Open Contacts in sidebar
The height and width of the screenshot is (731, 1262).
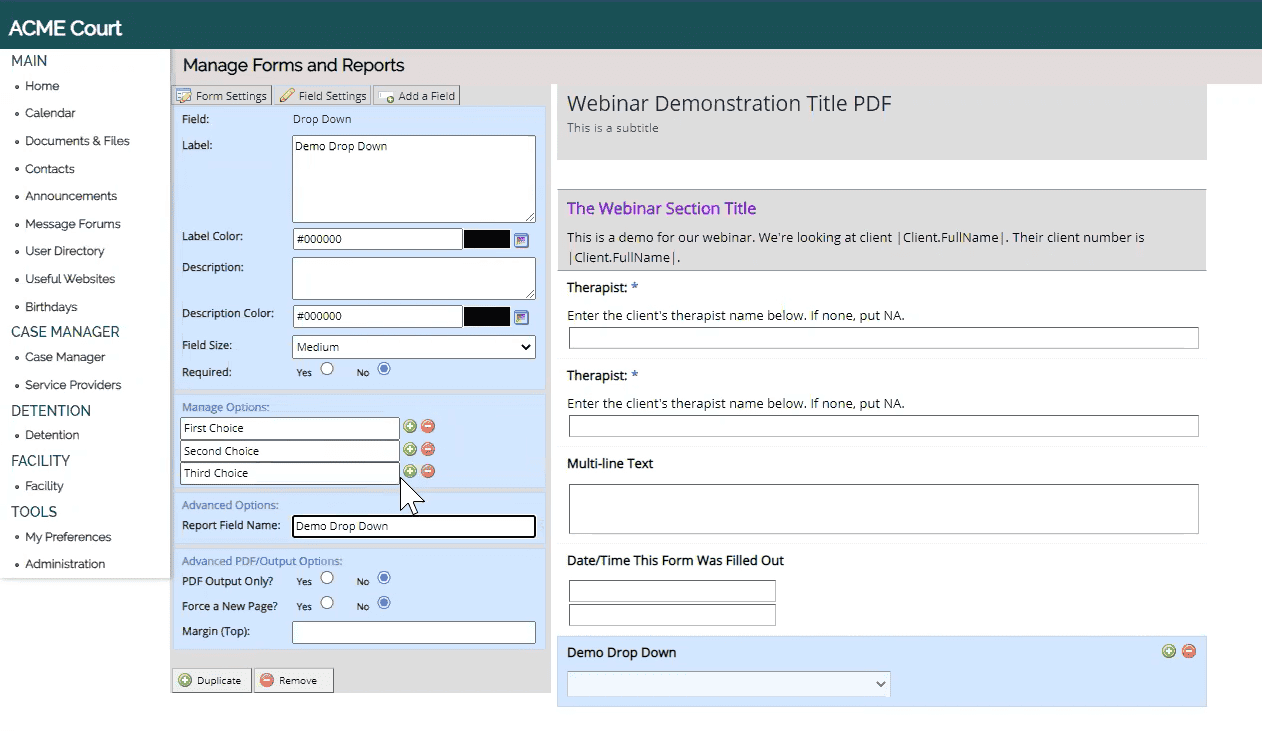click(50, 169)
